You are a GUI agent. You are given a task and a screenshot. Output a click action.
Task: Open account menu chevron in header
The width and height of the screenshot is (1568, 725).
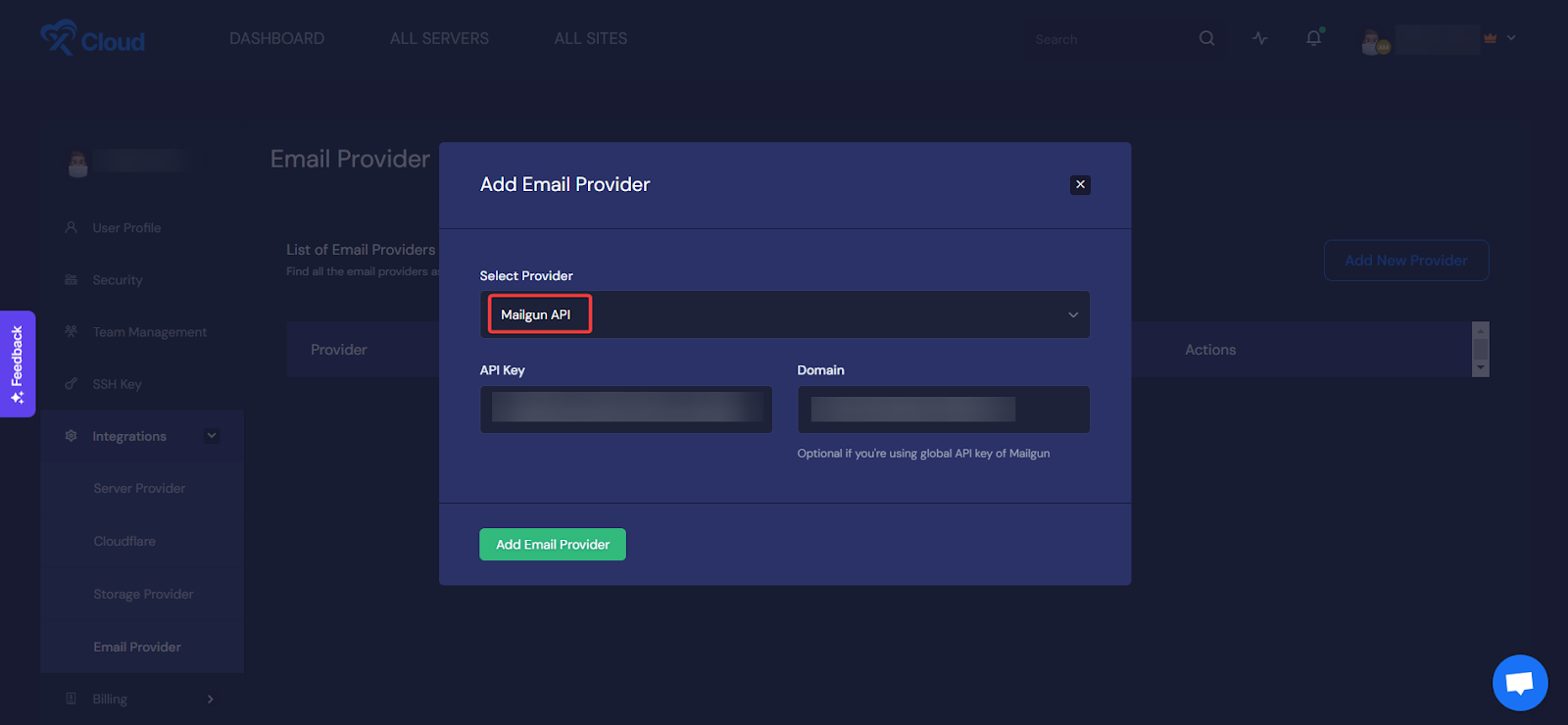pos(1511,38)
